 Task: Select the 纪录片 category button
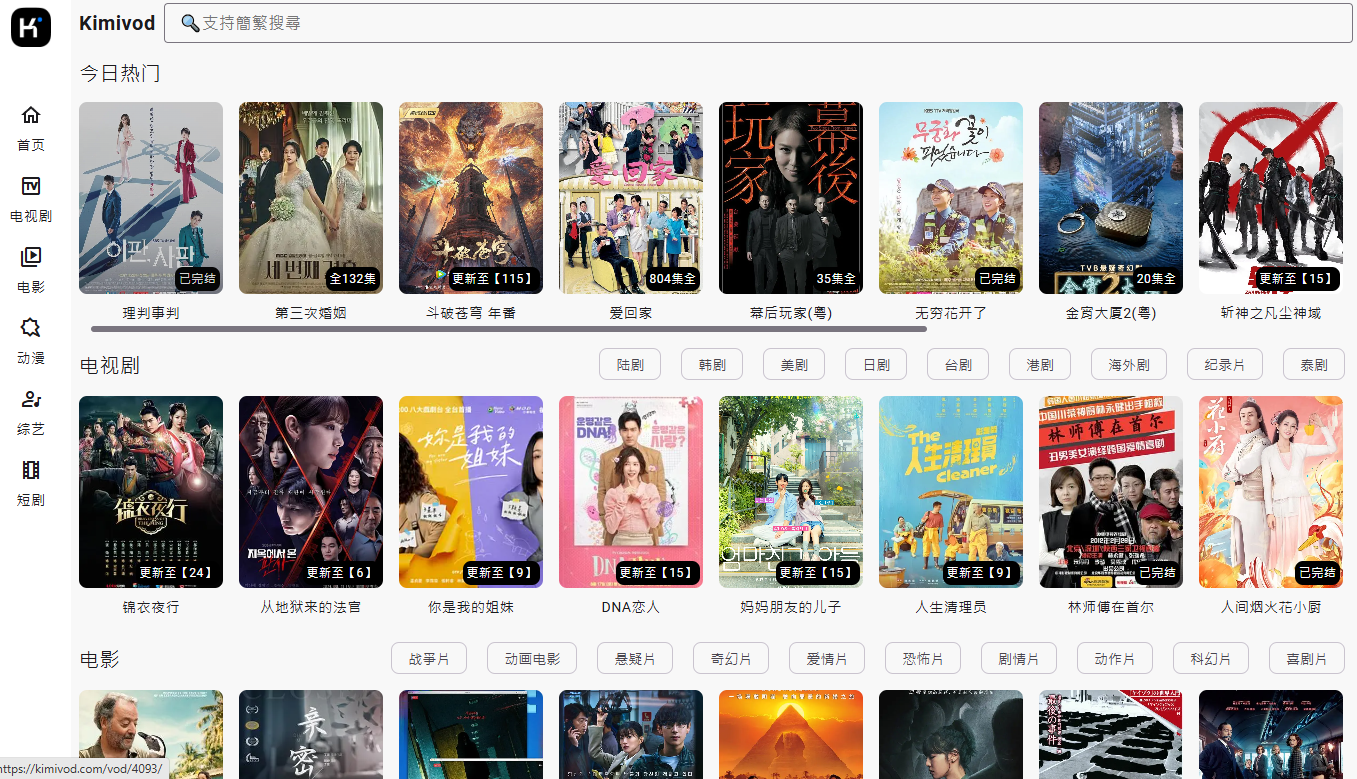click(x=1225, y=365)
